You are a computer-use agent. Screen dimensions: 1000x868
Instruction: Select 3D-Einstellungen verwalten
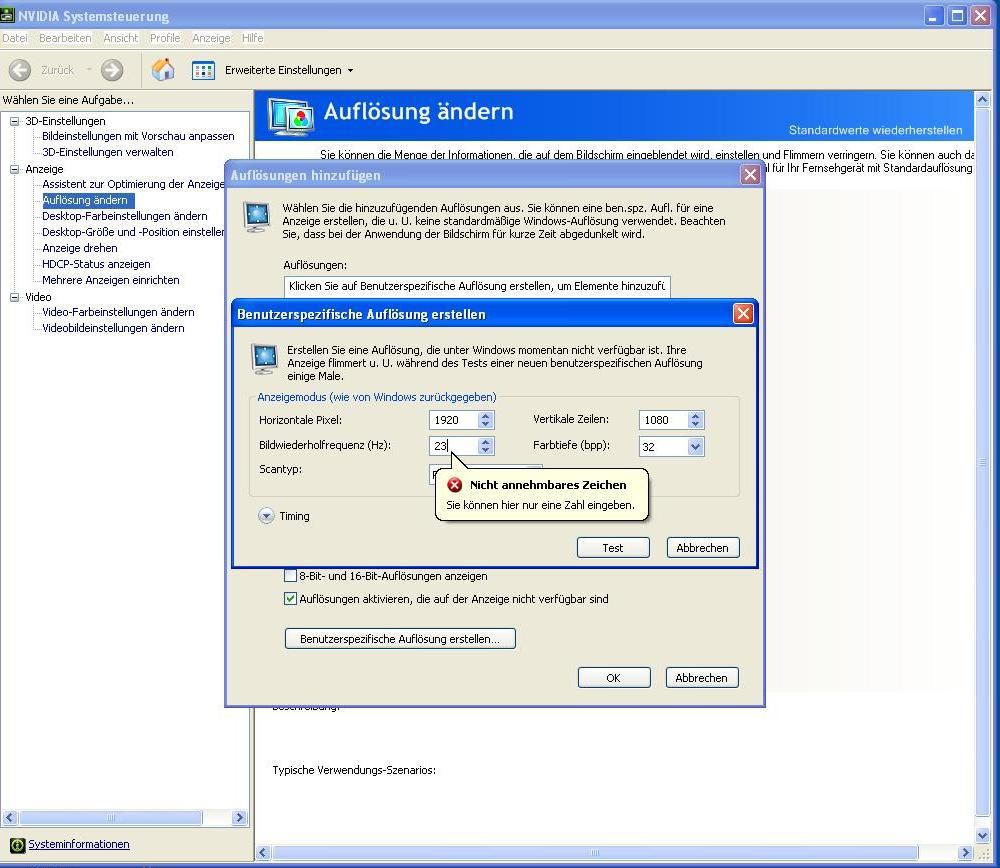click(x=108, y=152)
